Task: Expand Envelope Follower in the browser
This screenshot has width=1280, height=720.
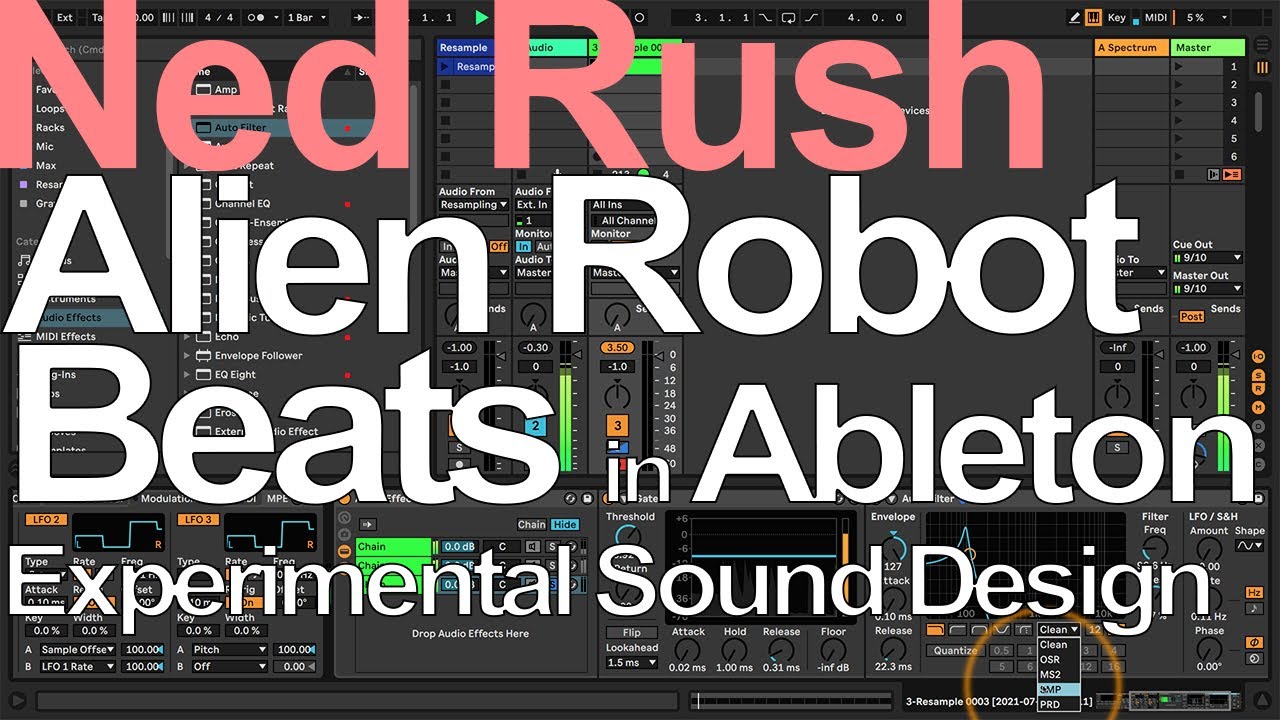Action: tap(186, 356)
